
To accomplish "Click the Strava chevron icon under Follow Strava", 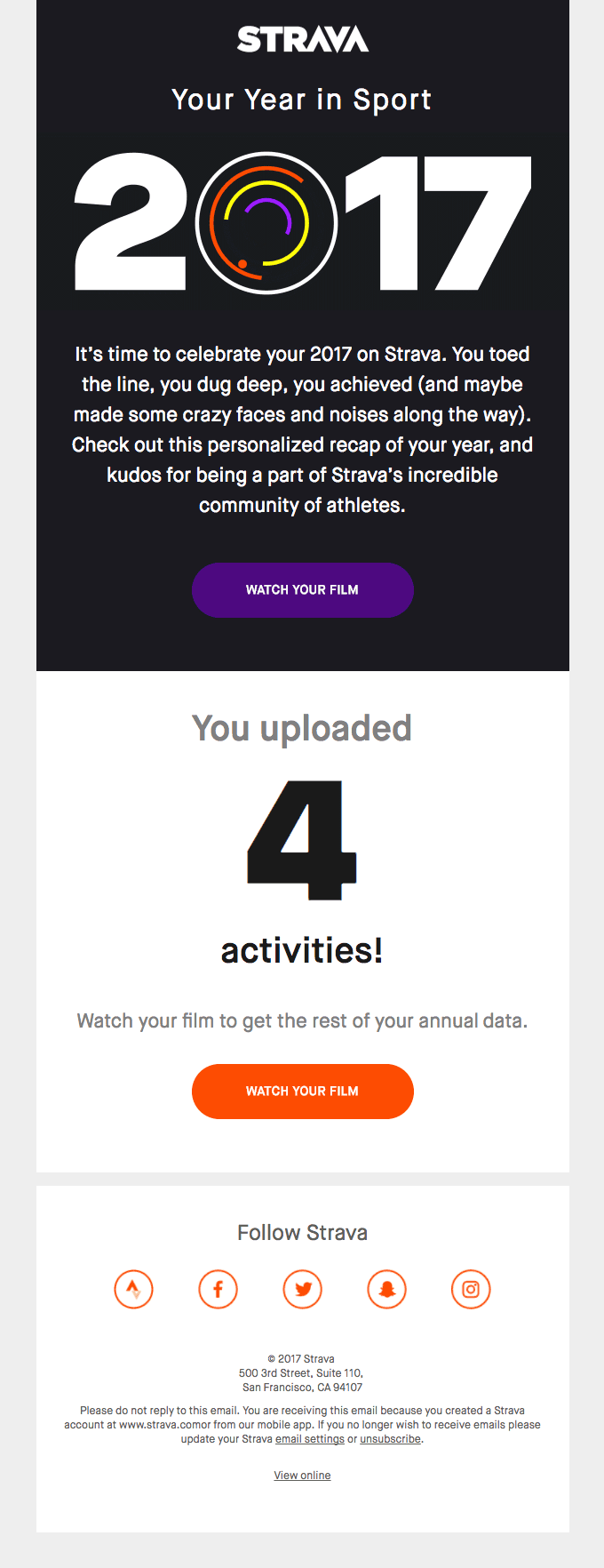I will pos(134,1289).
